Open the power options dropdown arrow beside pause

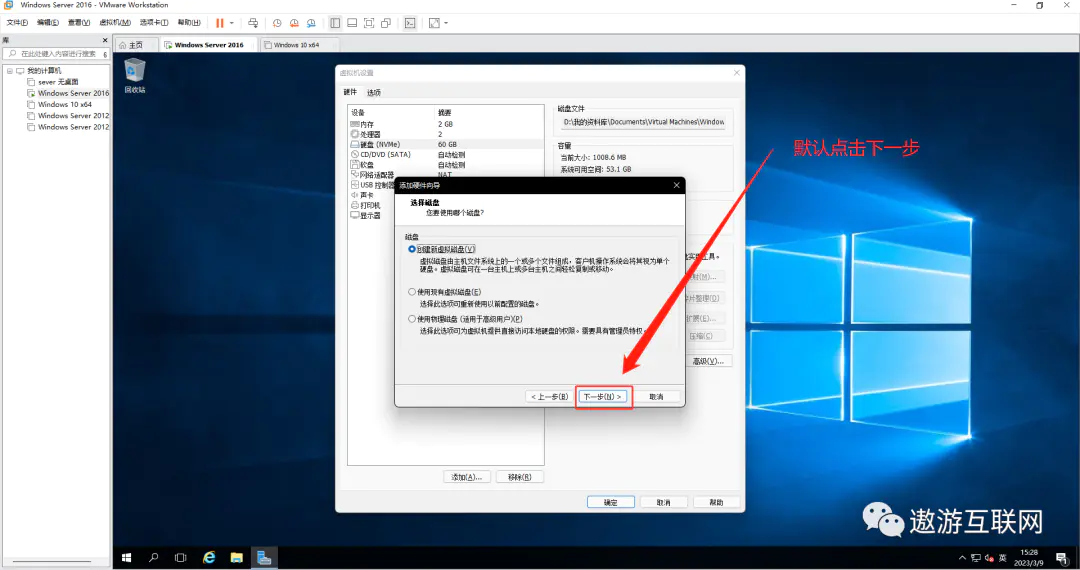tap(231, 23)
